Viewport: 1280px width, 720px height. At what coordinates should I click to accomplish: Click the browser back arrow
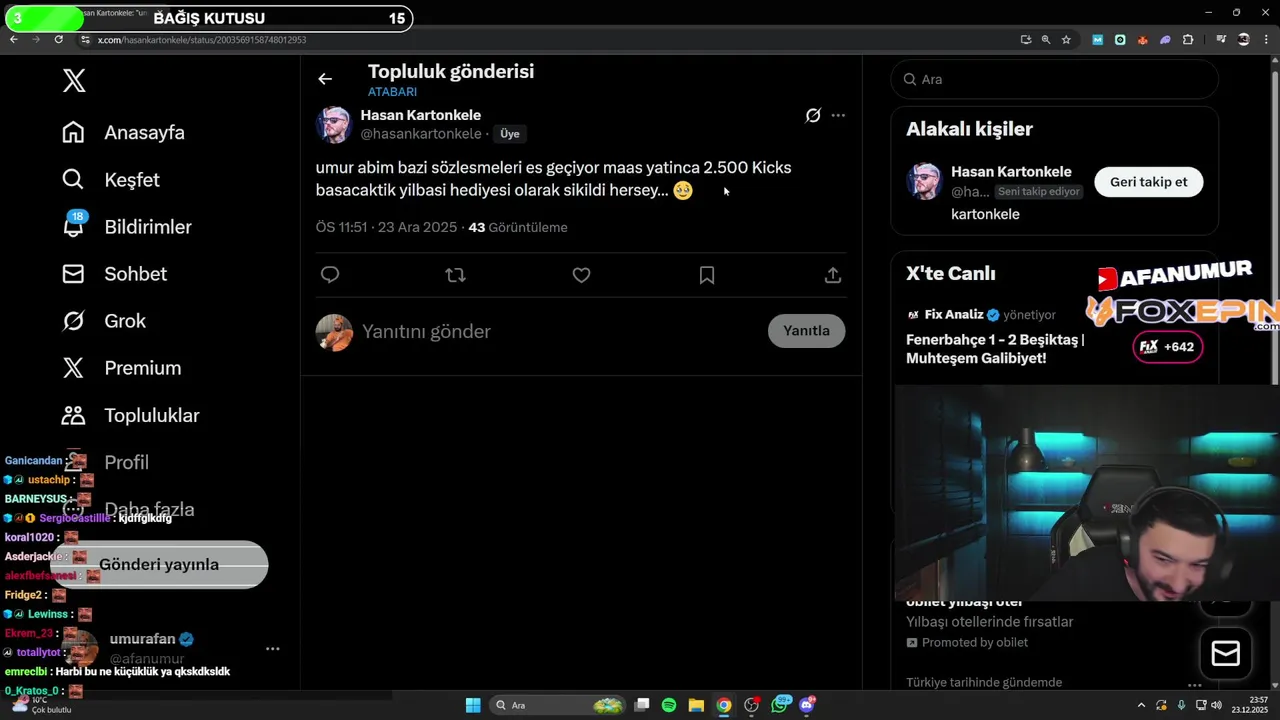click(14, 40)
